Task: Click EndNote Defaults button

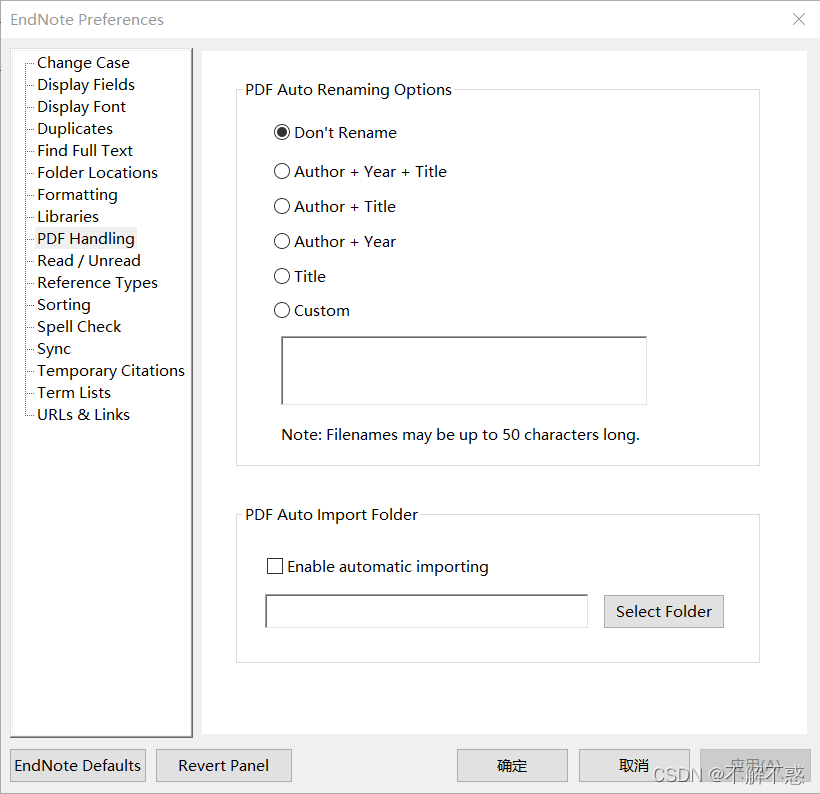Action: [x=78, y=766]
